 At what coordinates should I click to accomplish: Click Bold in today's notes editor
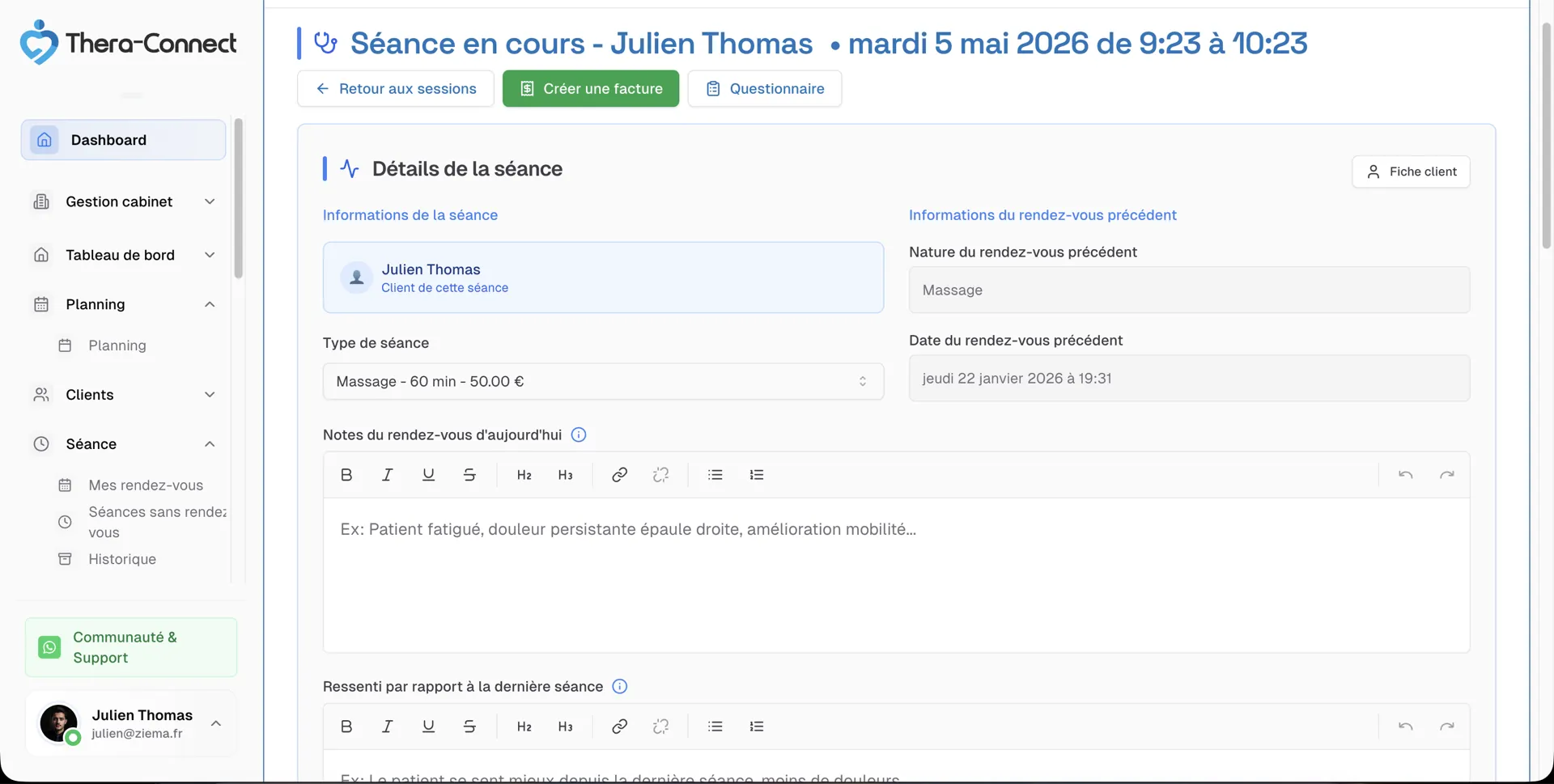[x=346, y=475]
